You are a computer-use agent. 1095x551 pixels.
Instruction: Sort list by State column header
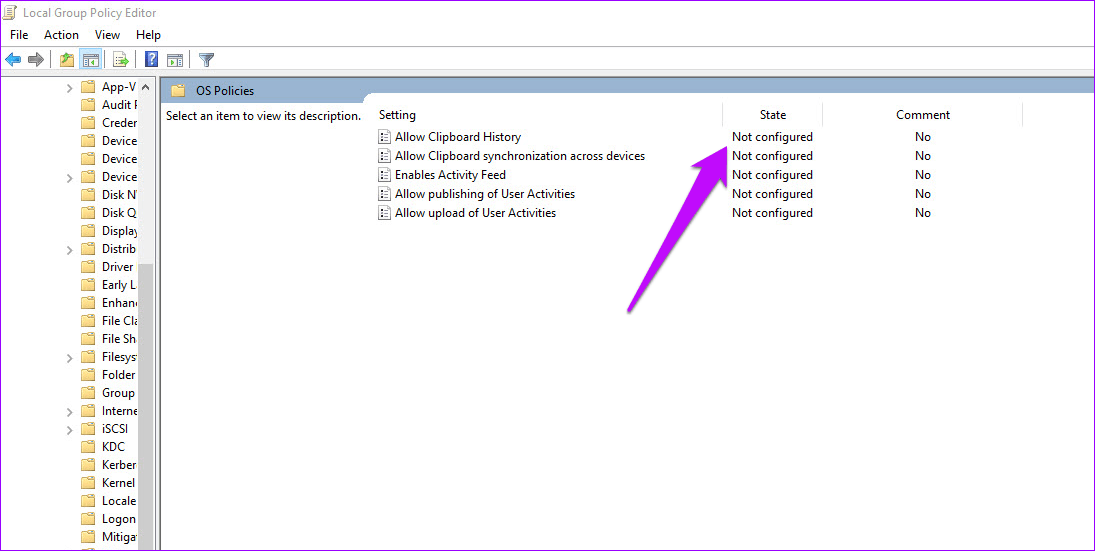coord(772,115)
